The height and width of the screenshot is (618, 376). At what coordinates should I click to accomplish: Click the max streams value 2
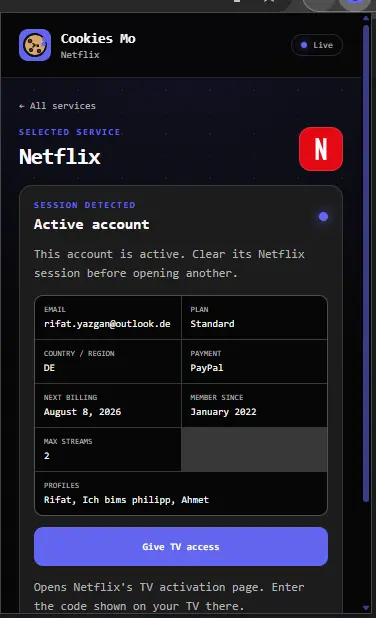pos(47,456)
